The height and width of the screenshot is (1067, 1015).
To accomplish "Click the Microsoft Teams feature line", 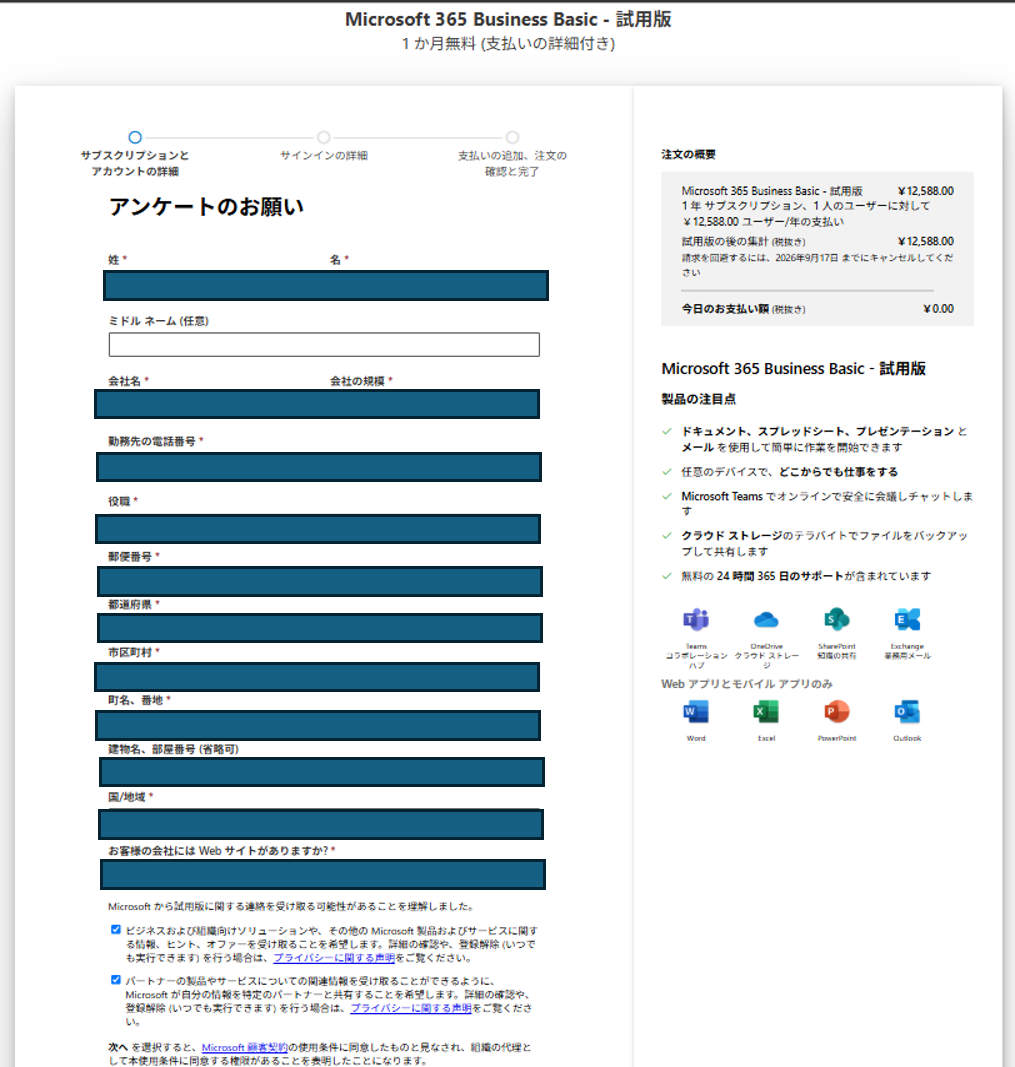I will (x=827, y=504).
